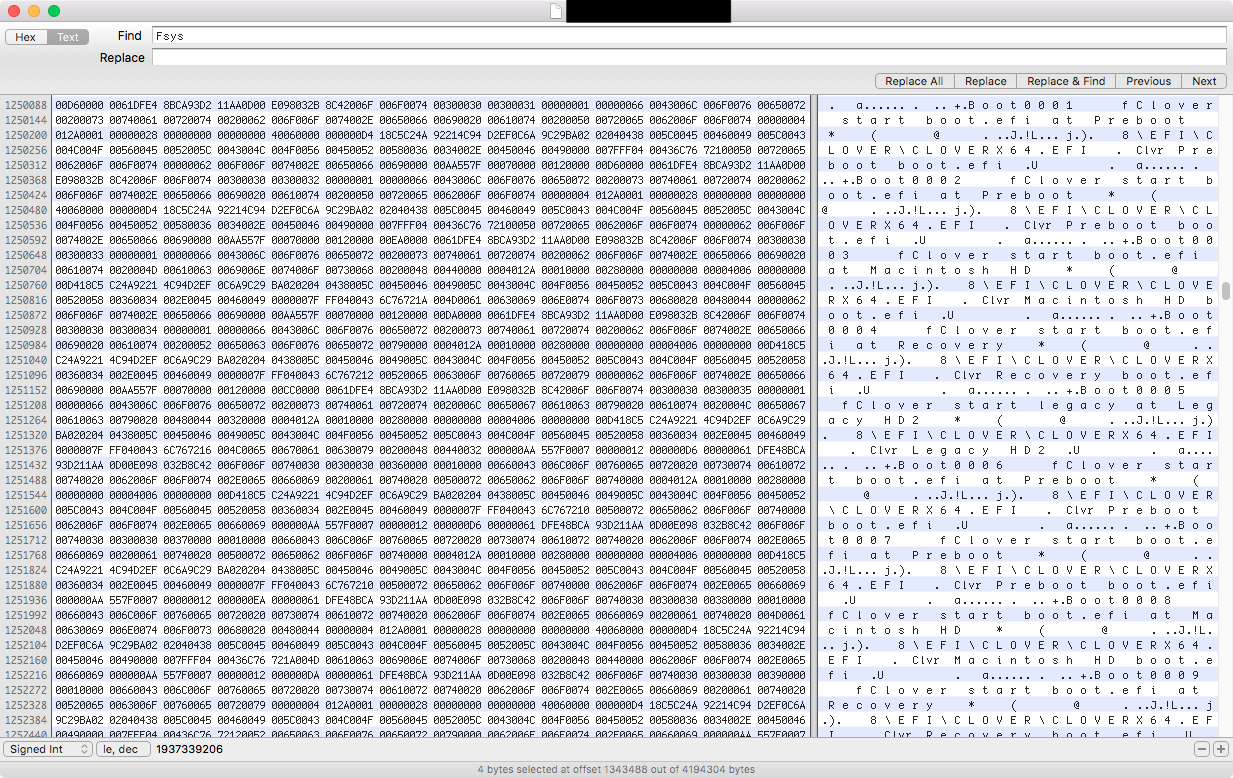The image size is (1233, 778).
Task: Switch to Hex find mode
Action: pos(26,37)
